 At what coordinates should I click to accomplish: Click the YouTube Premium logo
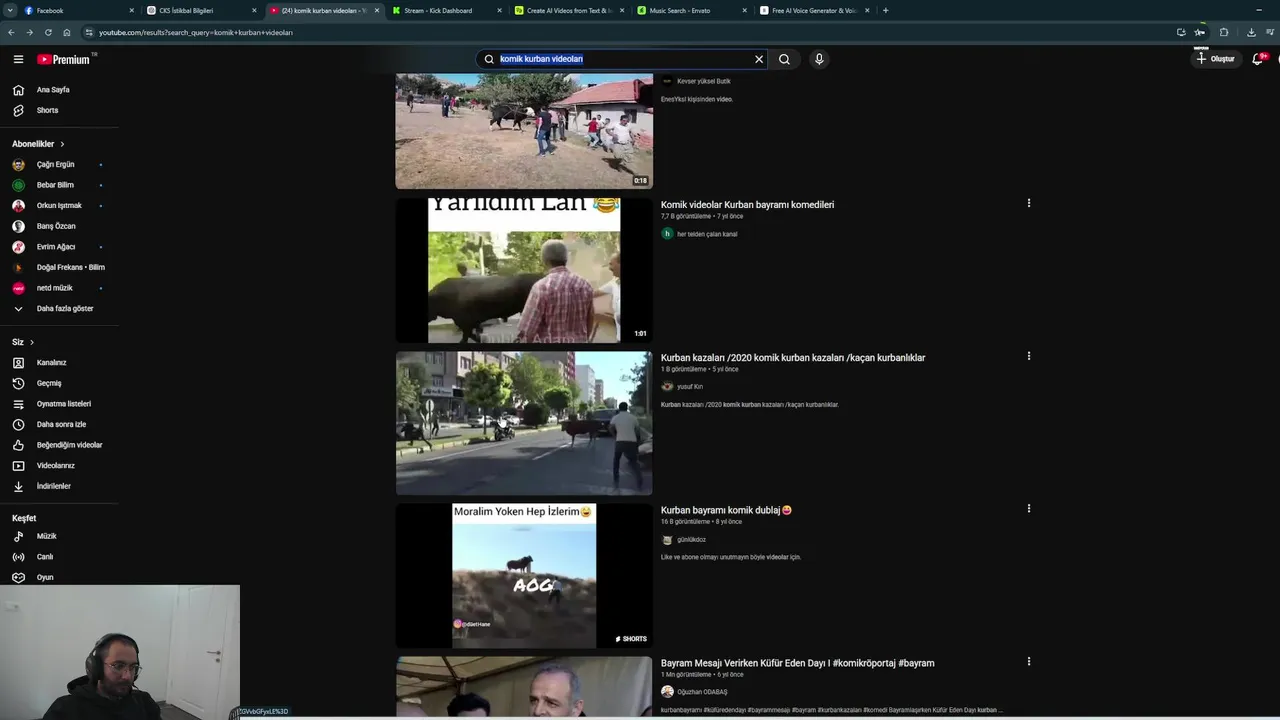[x=64, y=59]
